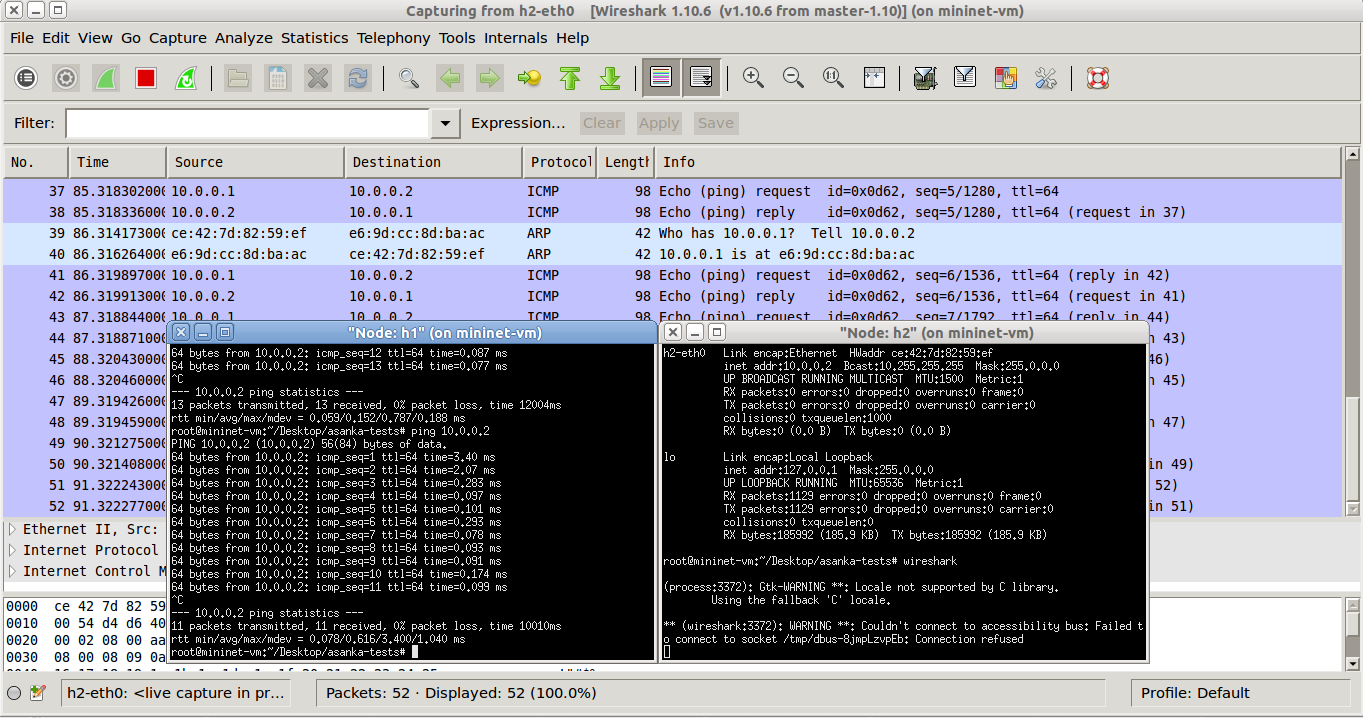The image size is (1363, 718).
Task: Click the Save filter button
Action: [x=715, y=123]
